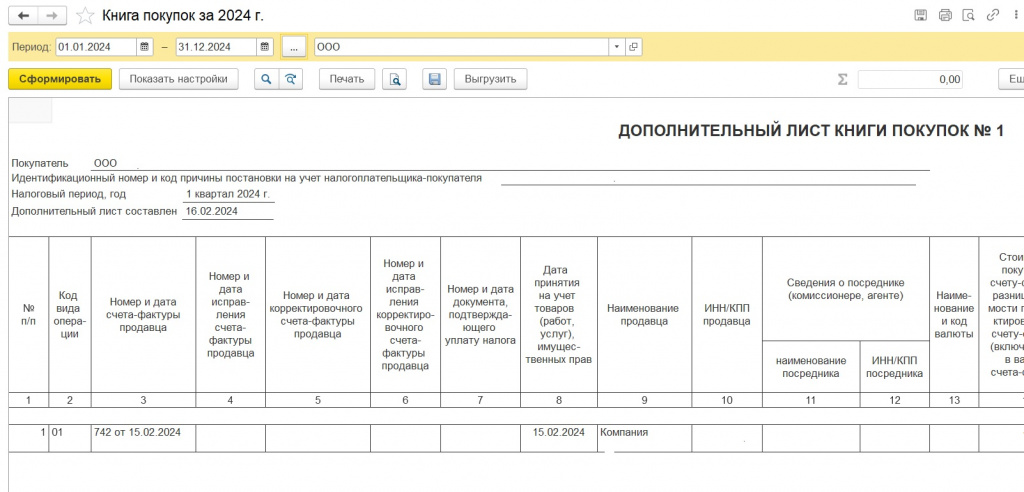Click header 'Номер и дата счета-фактуры продавца'
Image resolution: width=1024 pixels, height=492 pixels.
coord(143,315)
